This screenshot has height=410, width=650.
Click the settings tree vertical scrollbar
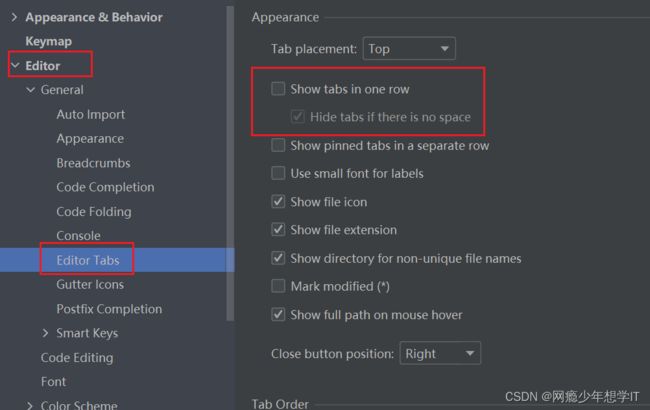tap(230, 162)
